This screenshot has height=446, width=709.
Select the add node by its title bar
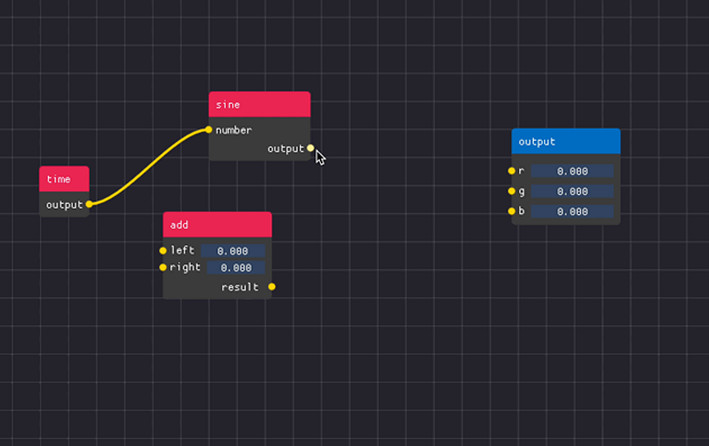217,225
